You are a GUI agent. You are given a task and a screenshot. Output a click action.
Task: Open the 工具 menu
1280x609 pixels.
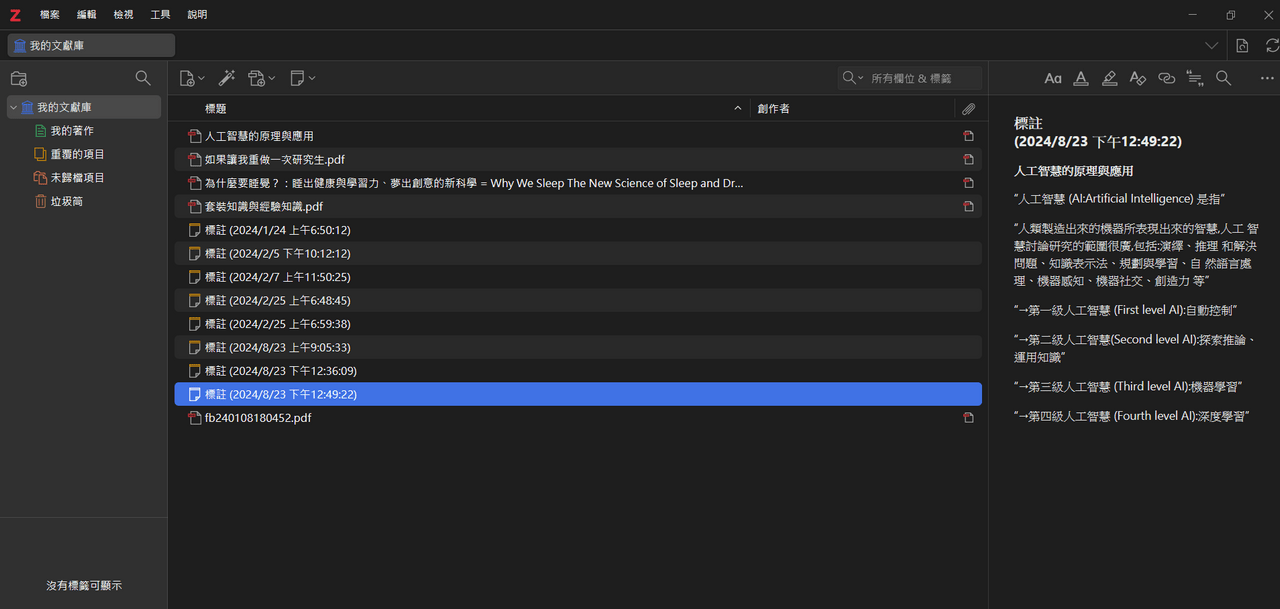(160, 15)
